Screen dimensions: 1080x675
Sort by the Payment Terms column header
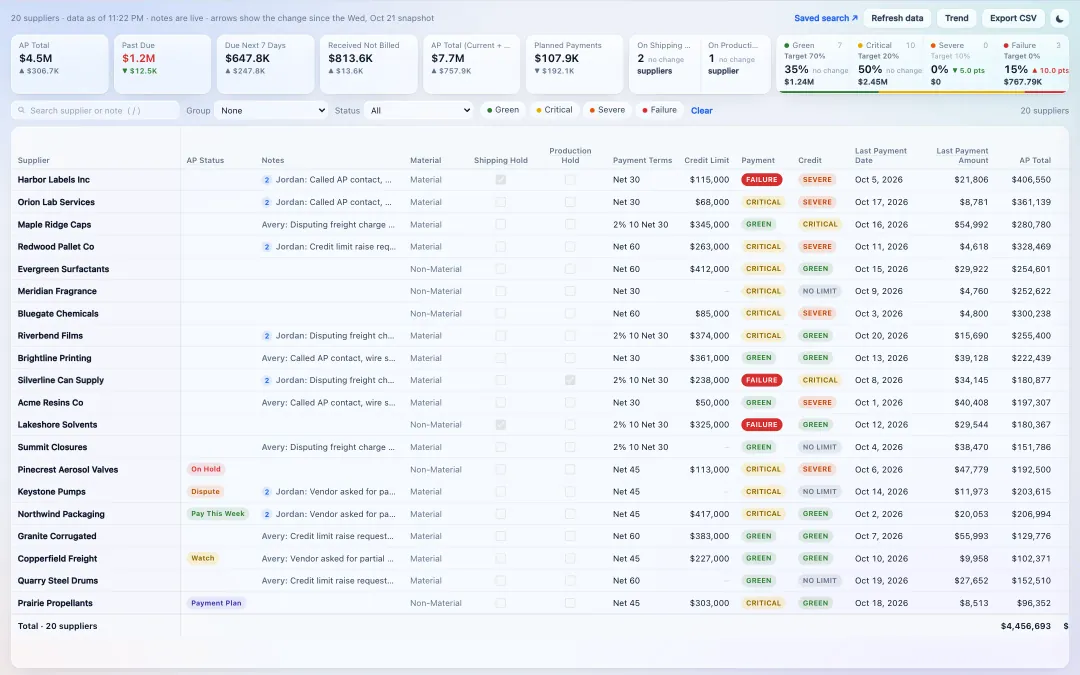642,160
